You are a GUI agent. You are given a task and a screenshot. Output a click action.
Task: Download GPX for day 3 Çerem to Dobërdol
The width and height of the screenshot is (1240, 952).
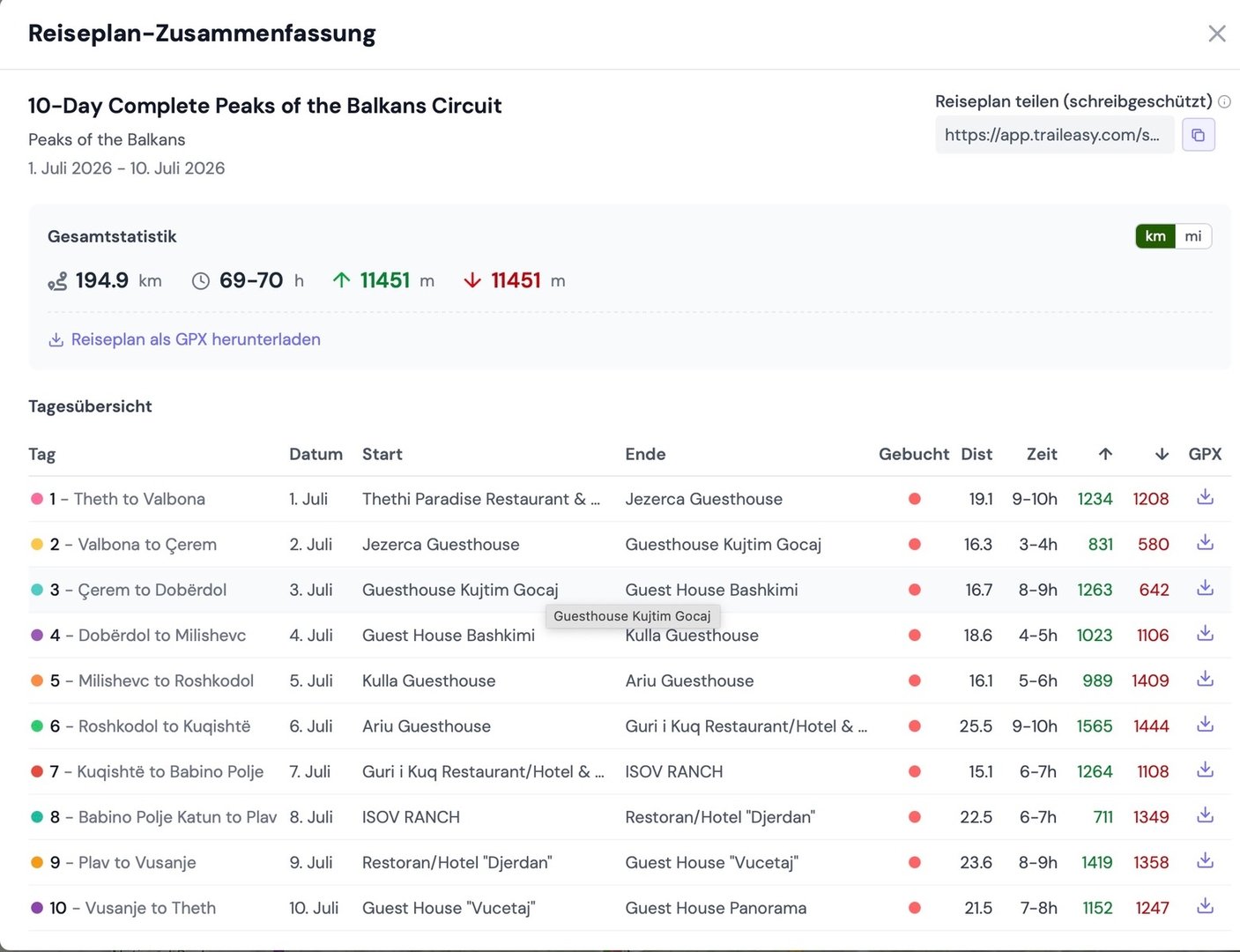(x=1205, y=588)
